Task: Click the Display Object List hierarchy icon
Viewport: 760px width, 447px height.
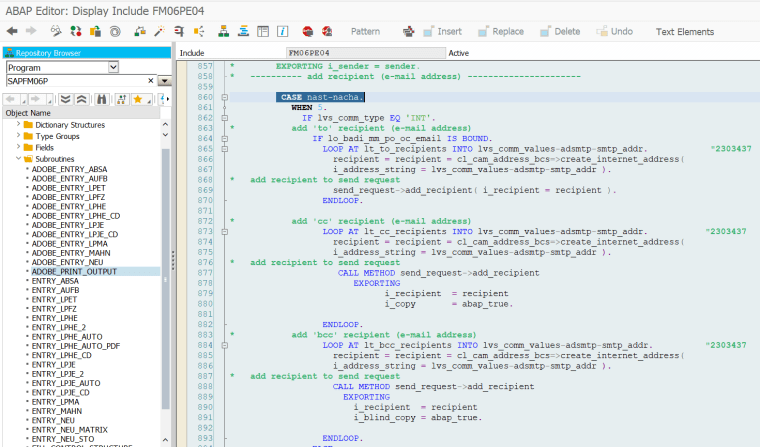Action: tap(223, 32)
